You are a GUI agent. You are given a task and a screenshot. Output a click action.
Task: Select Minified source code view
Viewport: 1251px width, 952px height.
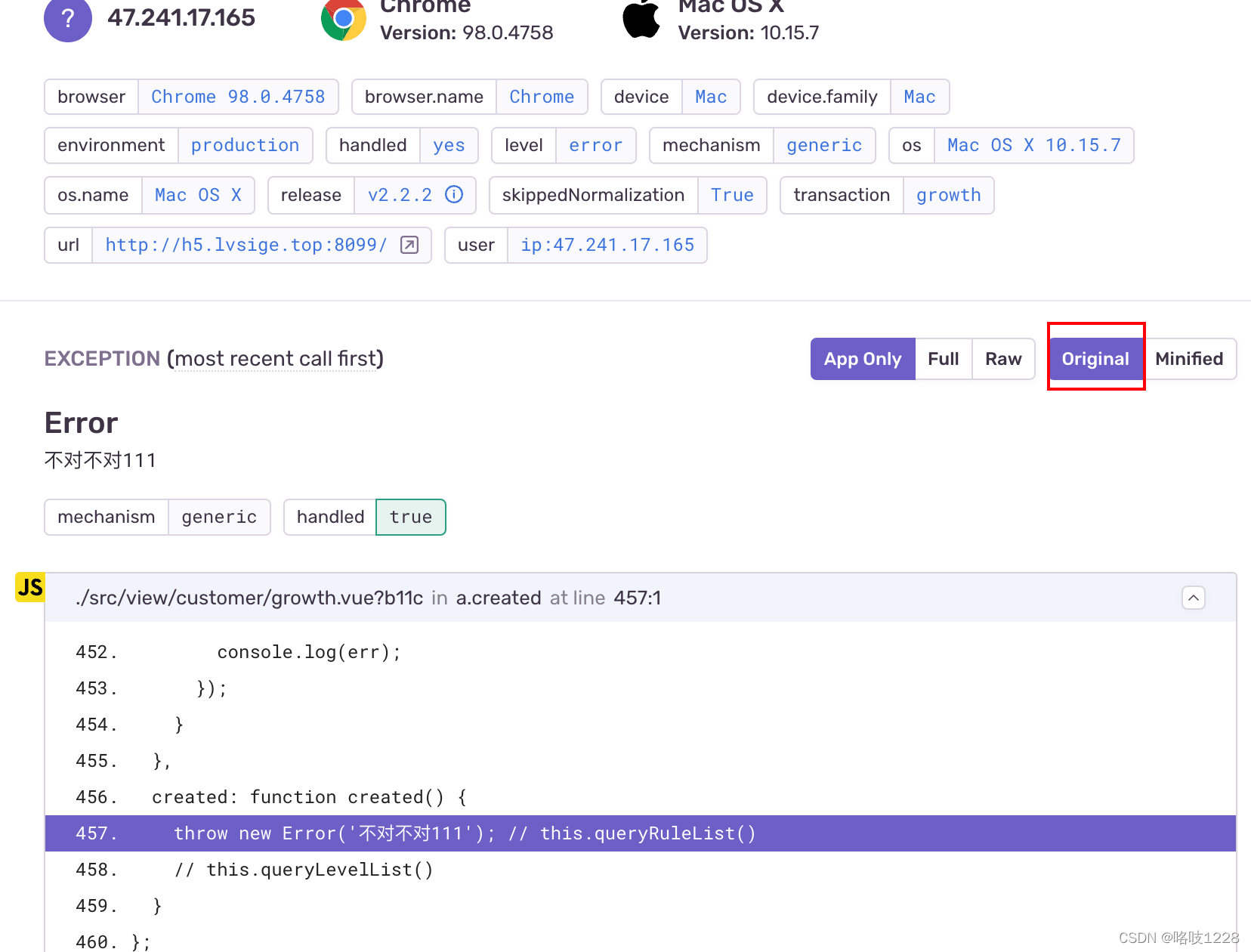click(1189, 359)
